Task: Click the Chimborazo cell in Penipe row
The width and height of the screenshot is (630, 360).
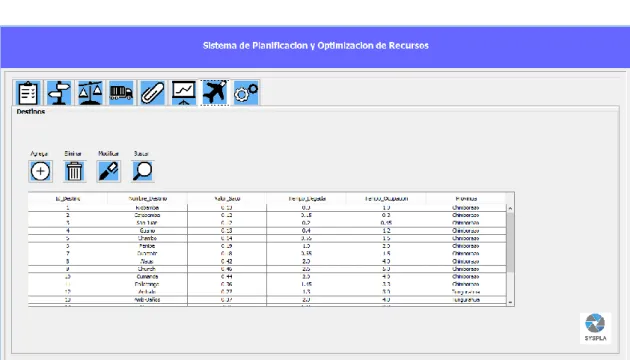Action: coord(466,246)
